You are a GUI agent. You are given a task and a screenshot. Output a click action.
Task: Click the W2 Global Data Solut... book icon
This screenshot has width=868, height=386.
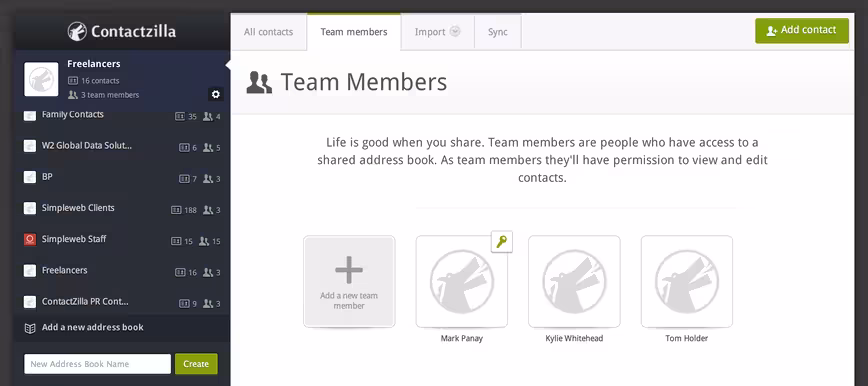pos(30,146)
